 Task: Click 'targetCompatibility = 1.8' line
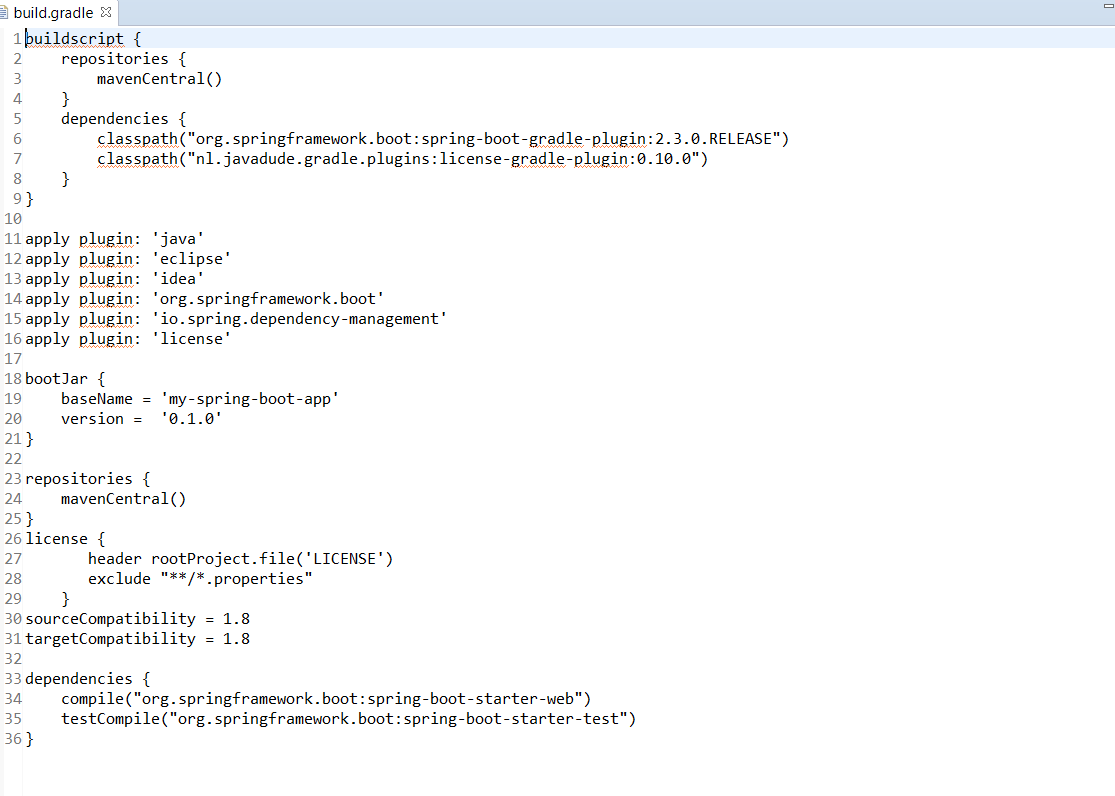137,639
